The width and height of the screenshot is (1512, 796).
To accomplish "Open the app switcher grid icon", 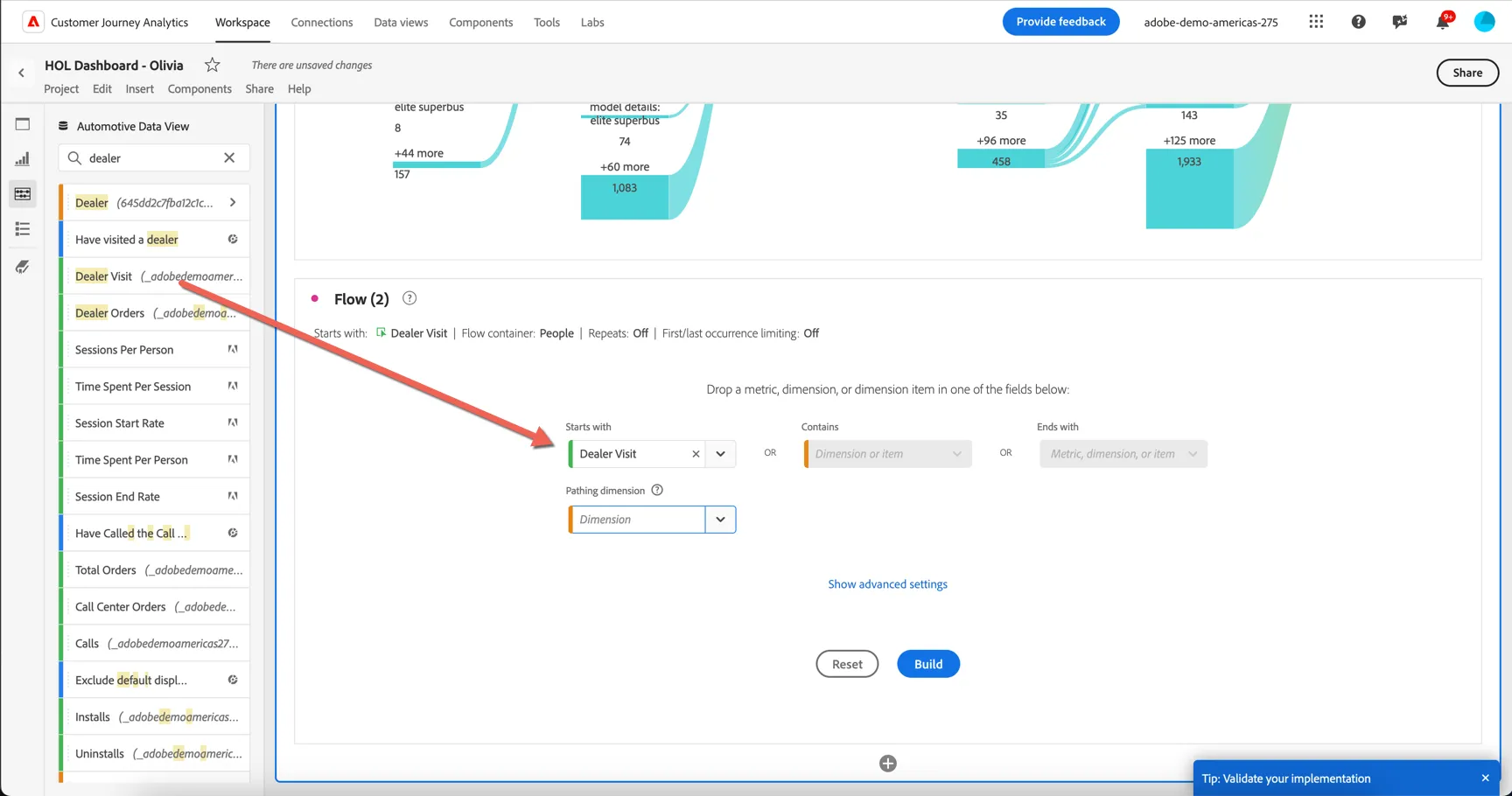I will tap(1316, 22).
